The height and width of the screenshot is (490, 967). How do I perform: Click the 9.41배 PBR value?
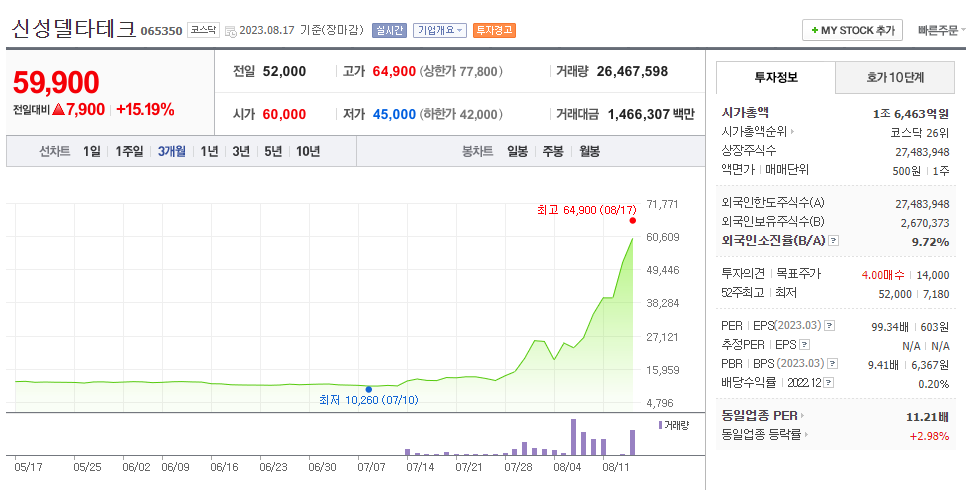coord(883,365)
